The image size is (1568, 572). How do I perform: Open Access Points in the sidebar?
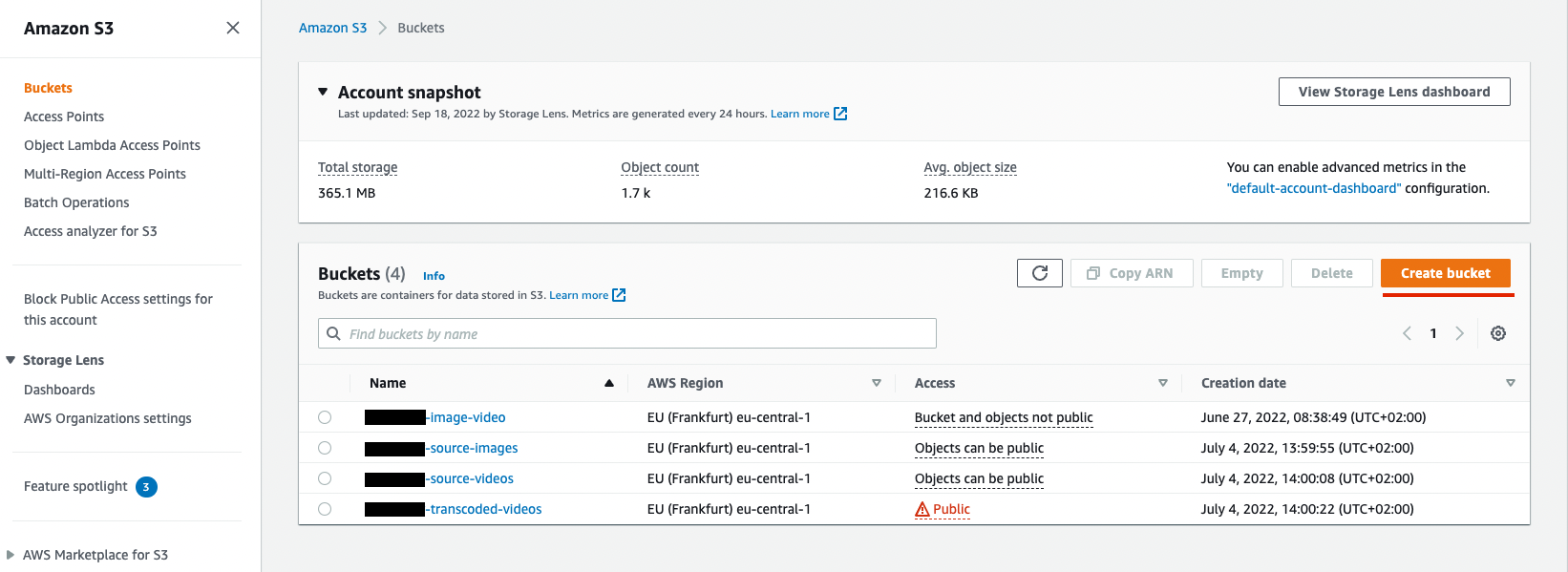[64, 117]
